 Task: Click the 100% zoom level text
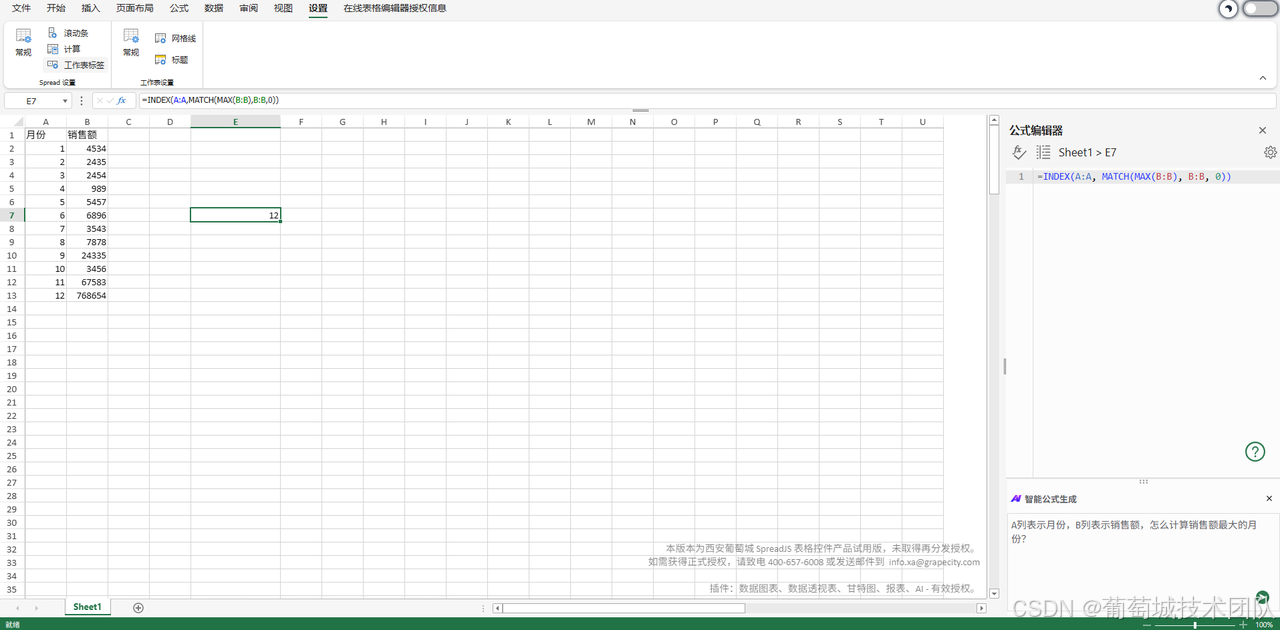(x=1264, y=625)
